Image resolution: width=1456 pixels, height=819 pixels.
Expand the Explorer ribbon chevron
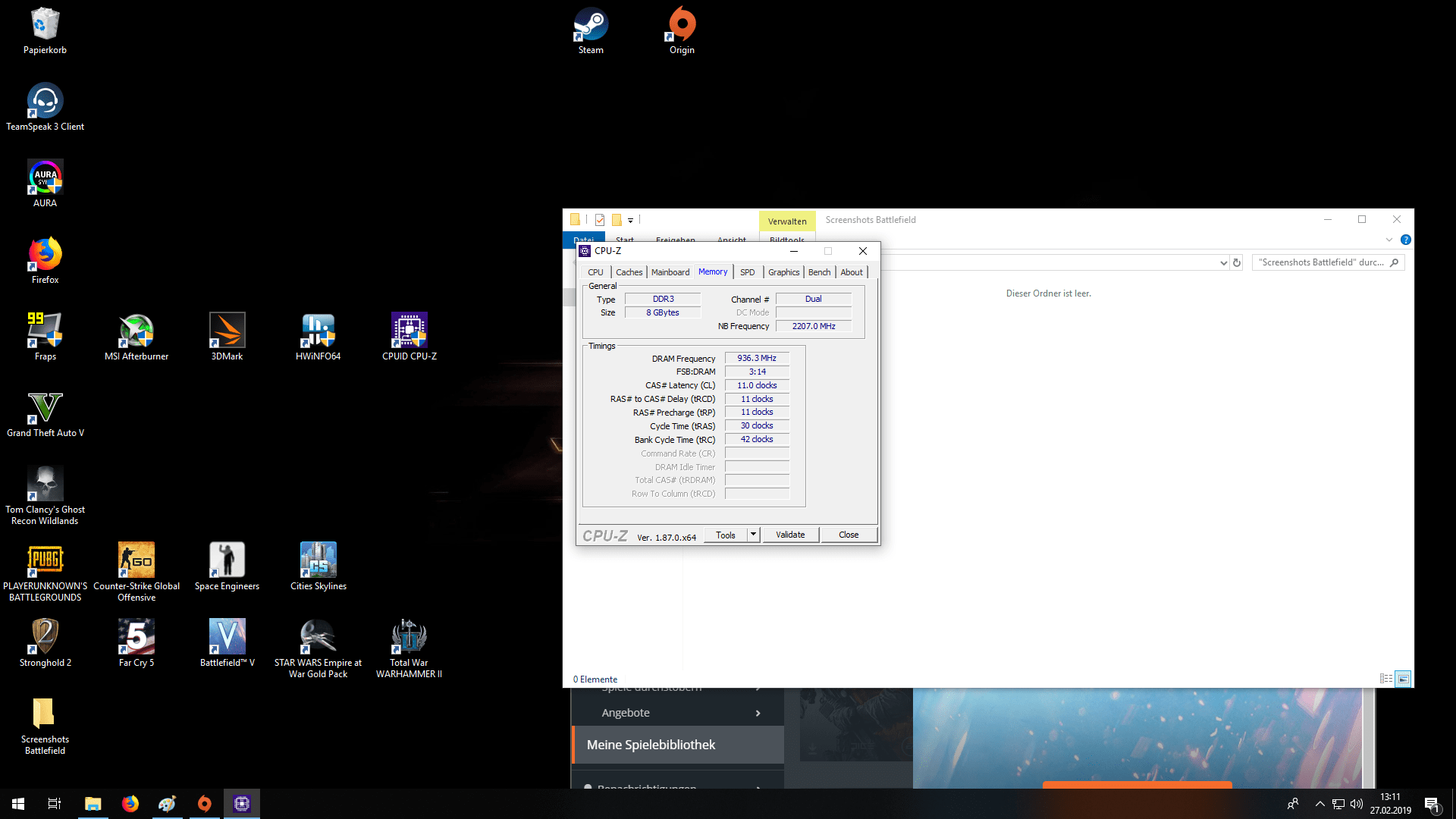coord(1389,240)
